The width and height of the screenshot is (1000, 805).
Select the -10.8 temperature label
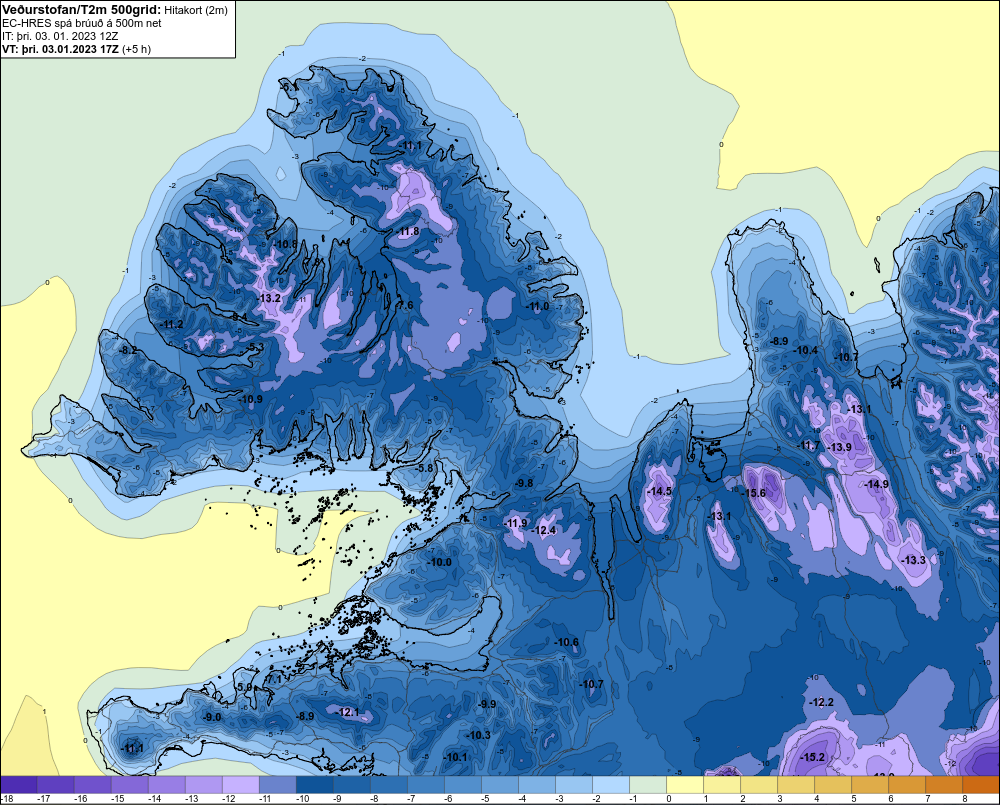(x=286, y=244)
